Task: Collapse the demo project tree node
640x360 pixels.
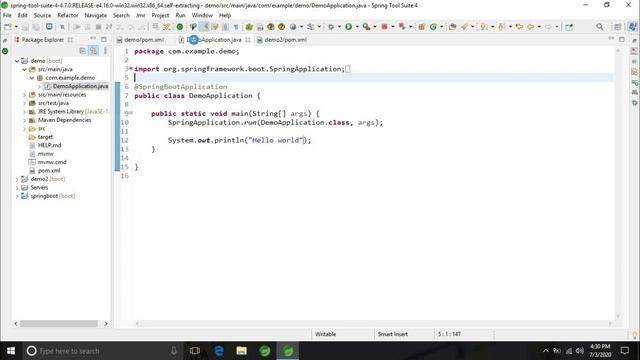Action: [17, 61]
